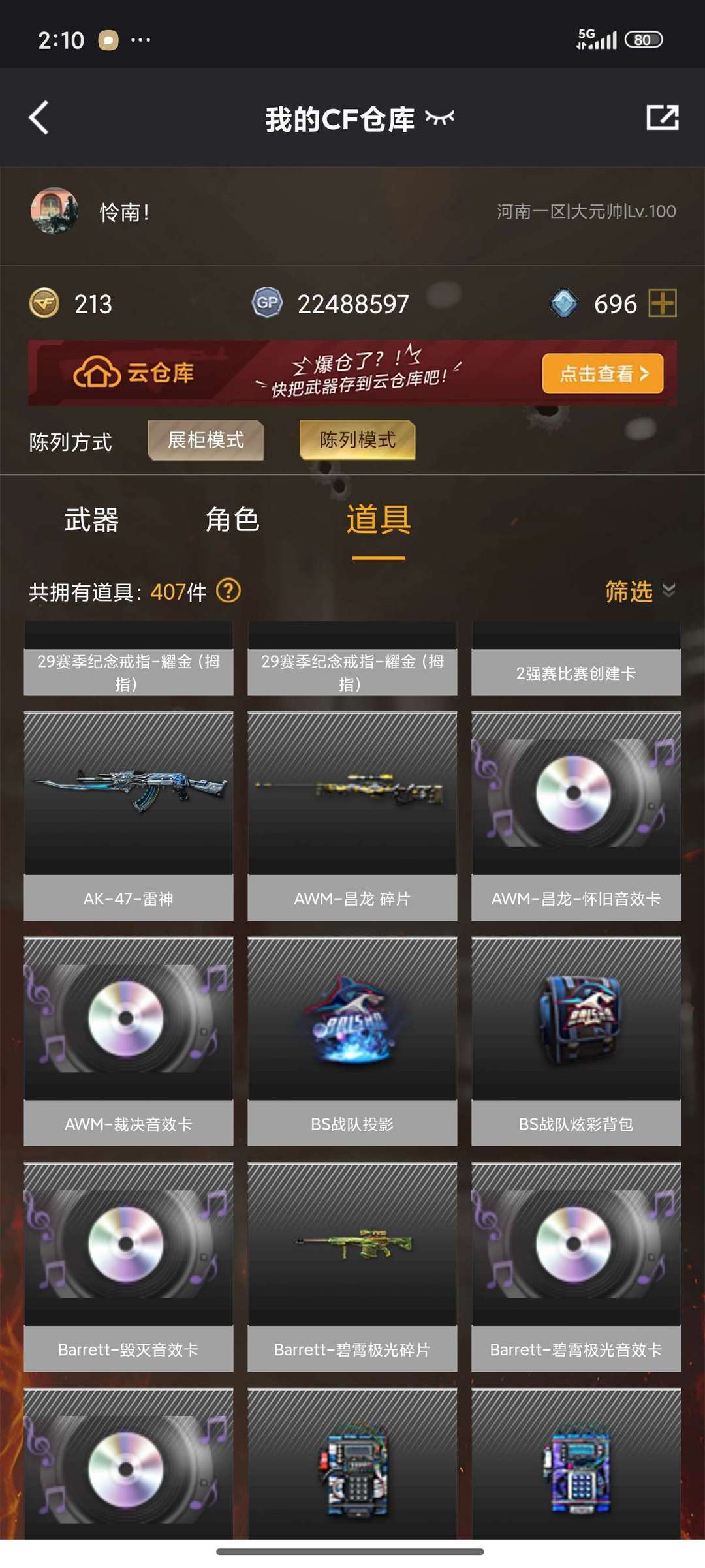
Task: Tap the cloud warehouse 云仓库 icon
Action: tap(97, 373)
